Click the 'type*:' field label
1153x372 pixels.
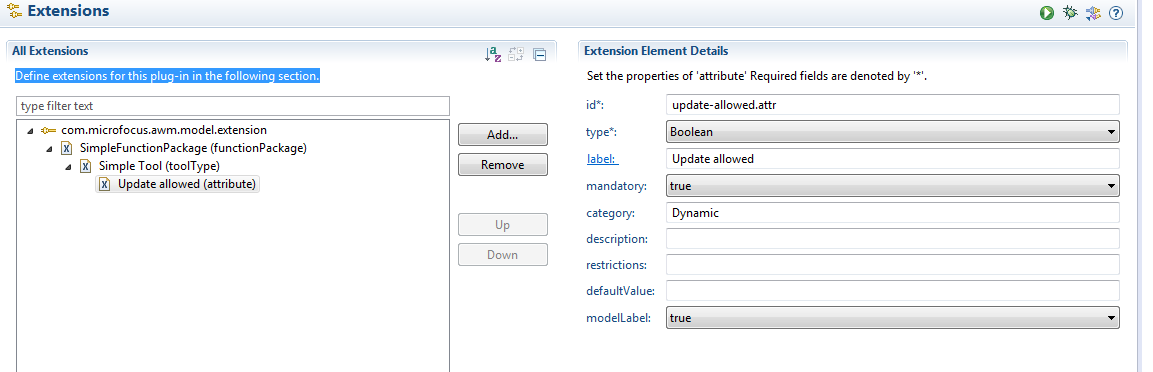(602, 132)
